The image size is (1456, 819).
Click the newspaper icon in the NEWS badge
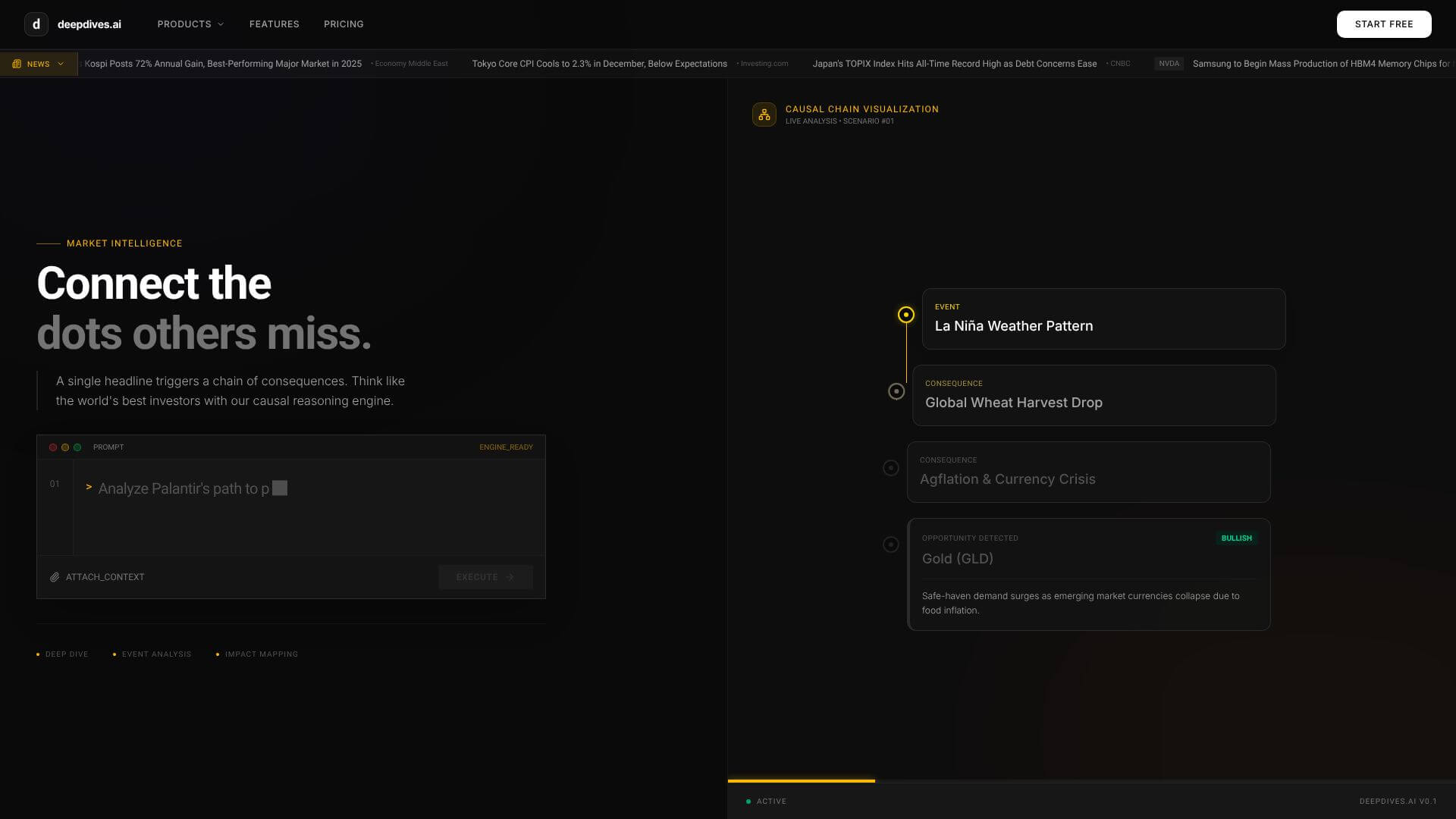pyautogui.click(x=17, y=64)
